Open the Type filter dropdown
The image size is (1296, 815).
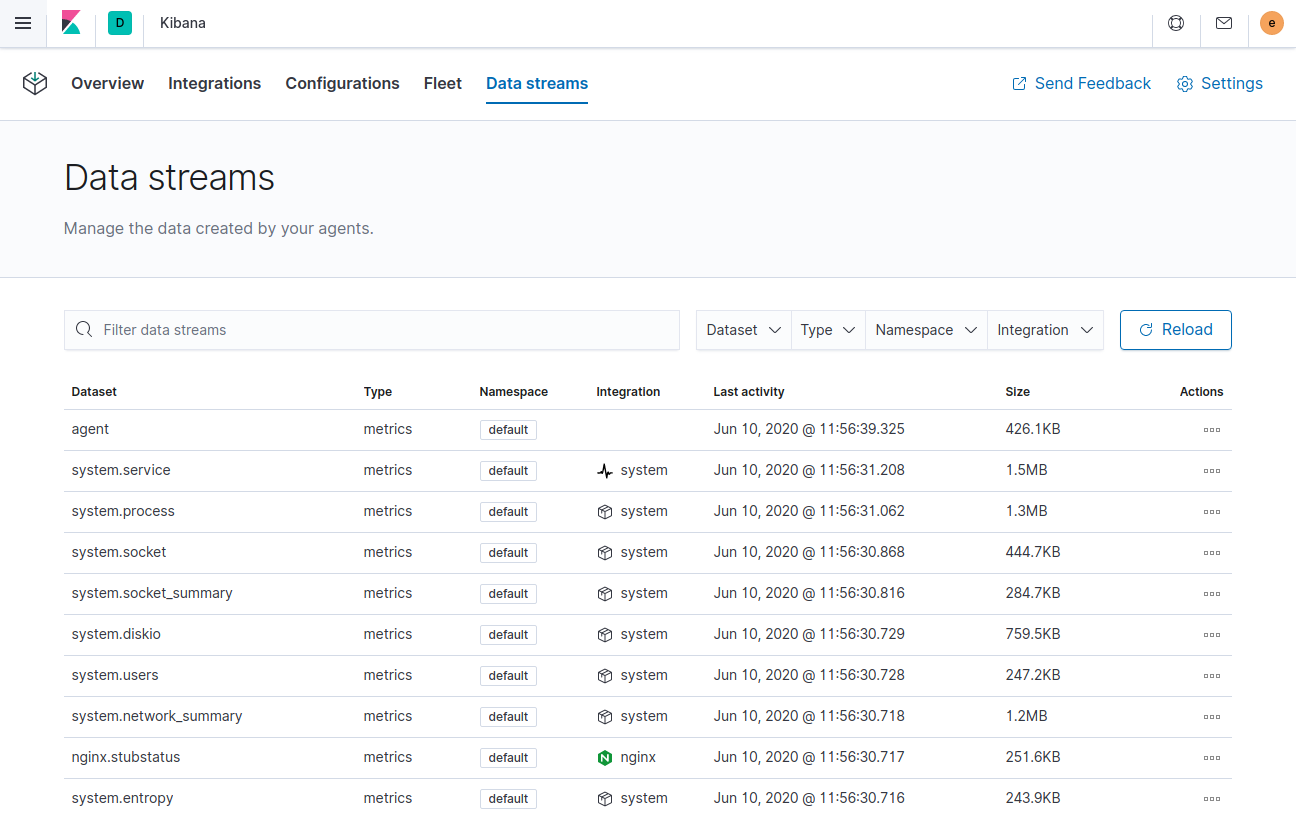827,329
